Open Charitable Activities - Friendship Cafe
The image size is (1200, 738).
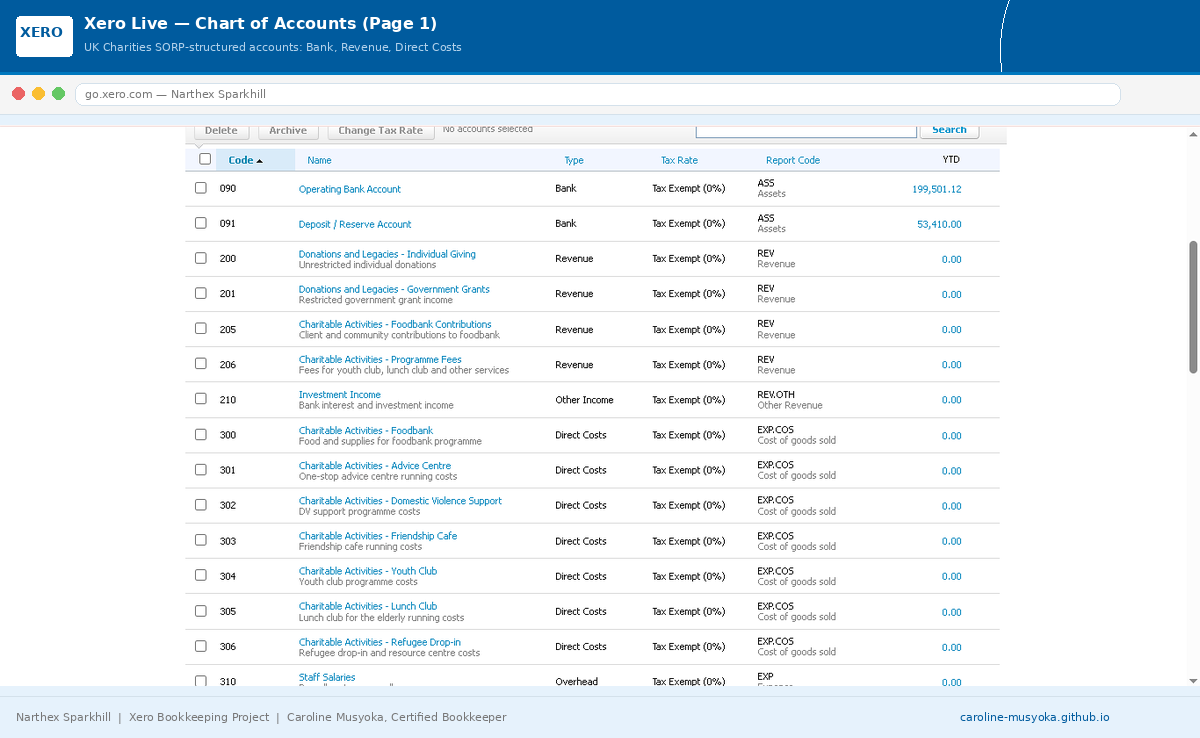[378, 536]
